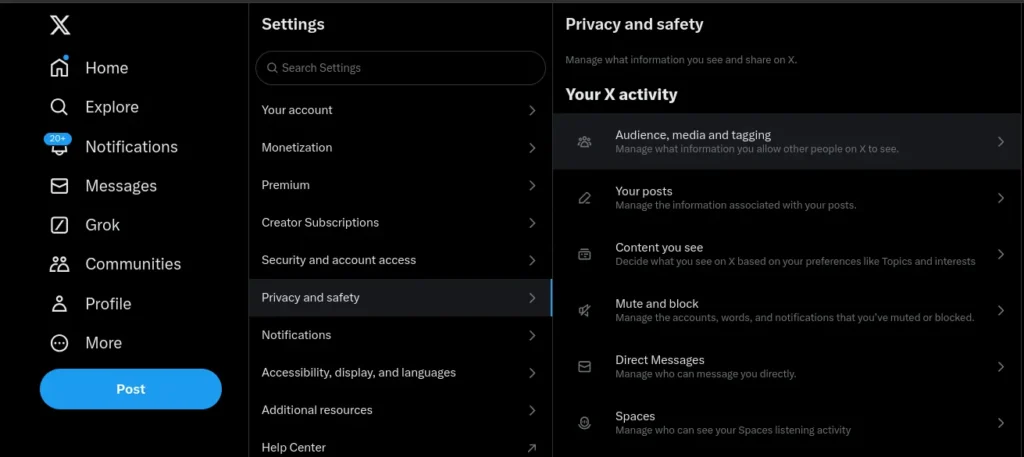Select Security and account access menu item
Viewport: 1024px width, 457px height.
tap(338, 260)
